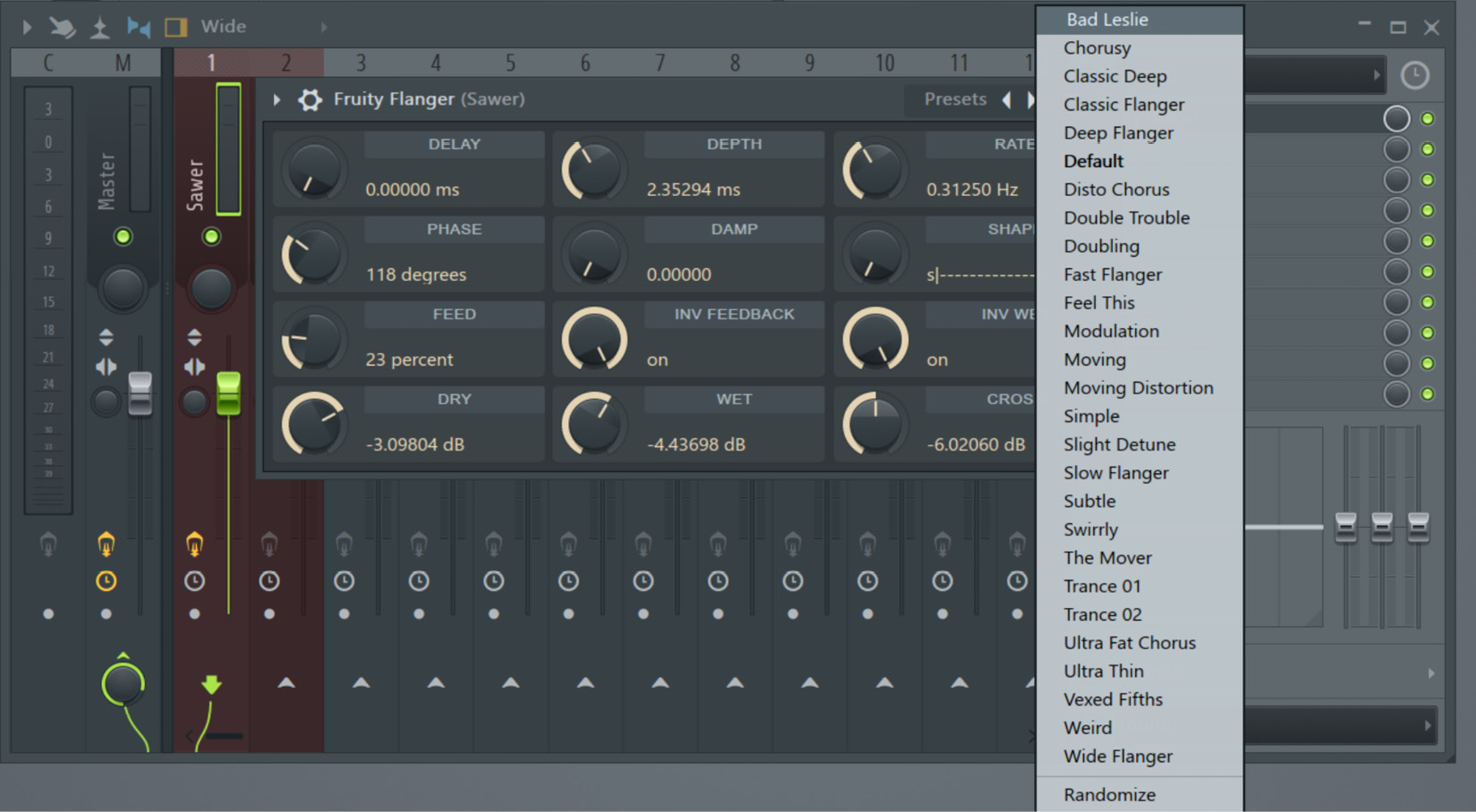Select previous preset with left arrow
This screenshot has width=1476, height=812.
[x=1006, y=99]
